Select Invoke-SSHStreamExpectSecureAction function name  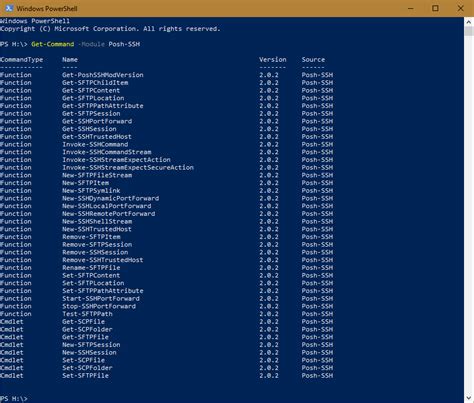(x=128, y=167)
